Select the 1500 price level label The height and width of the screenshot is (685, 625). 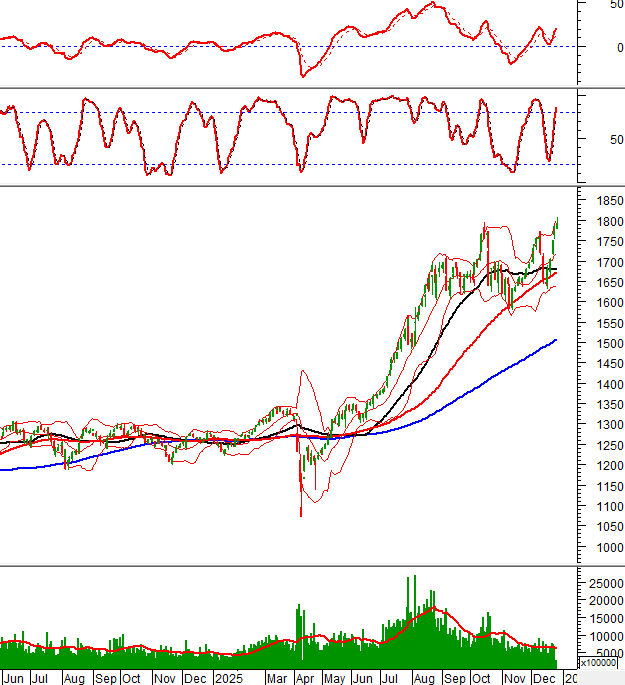coord(601,344)
